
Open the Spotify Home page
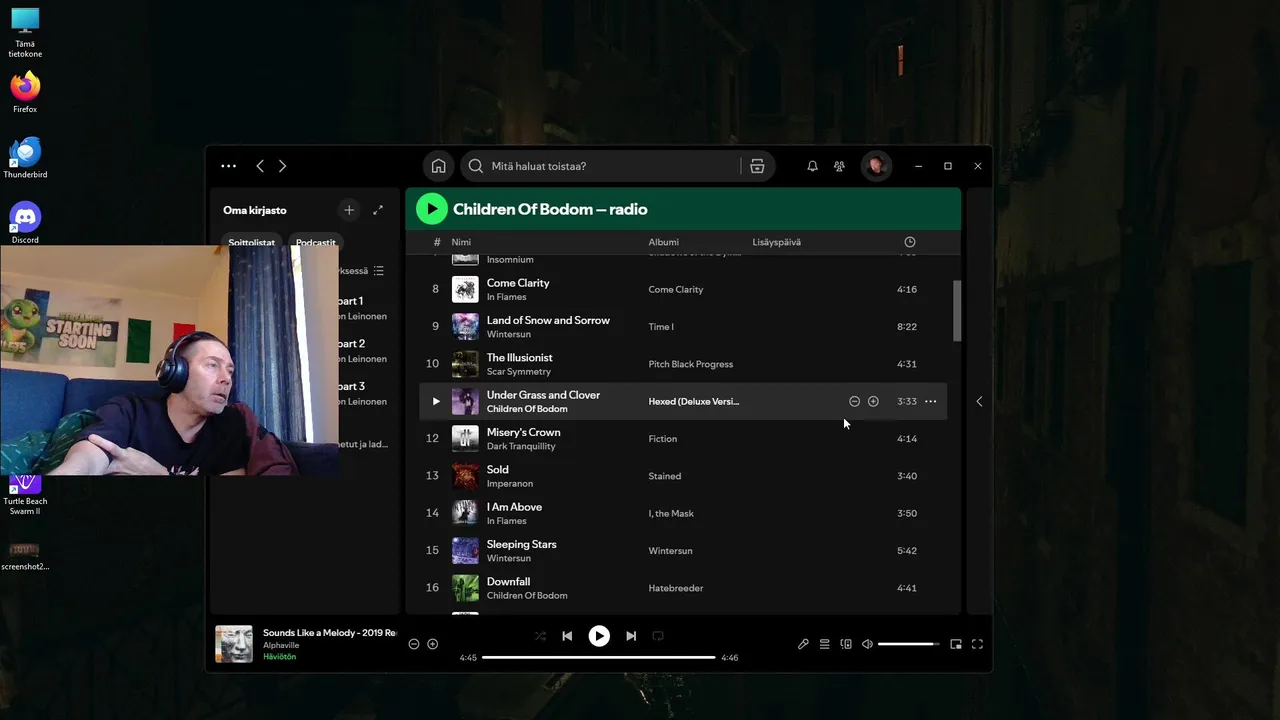click(438, 166)
